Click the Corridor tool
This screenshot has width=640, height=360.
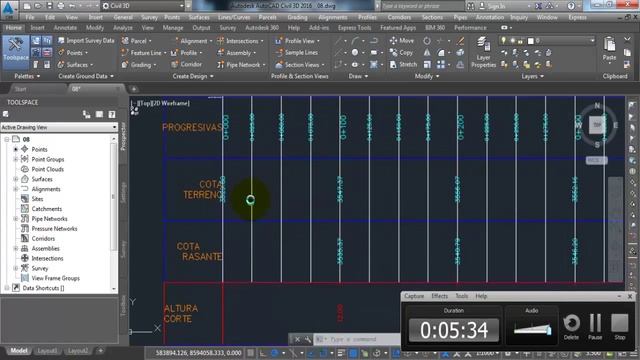(x=186, y=64)
